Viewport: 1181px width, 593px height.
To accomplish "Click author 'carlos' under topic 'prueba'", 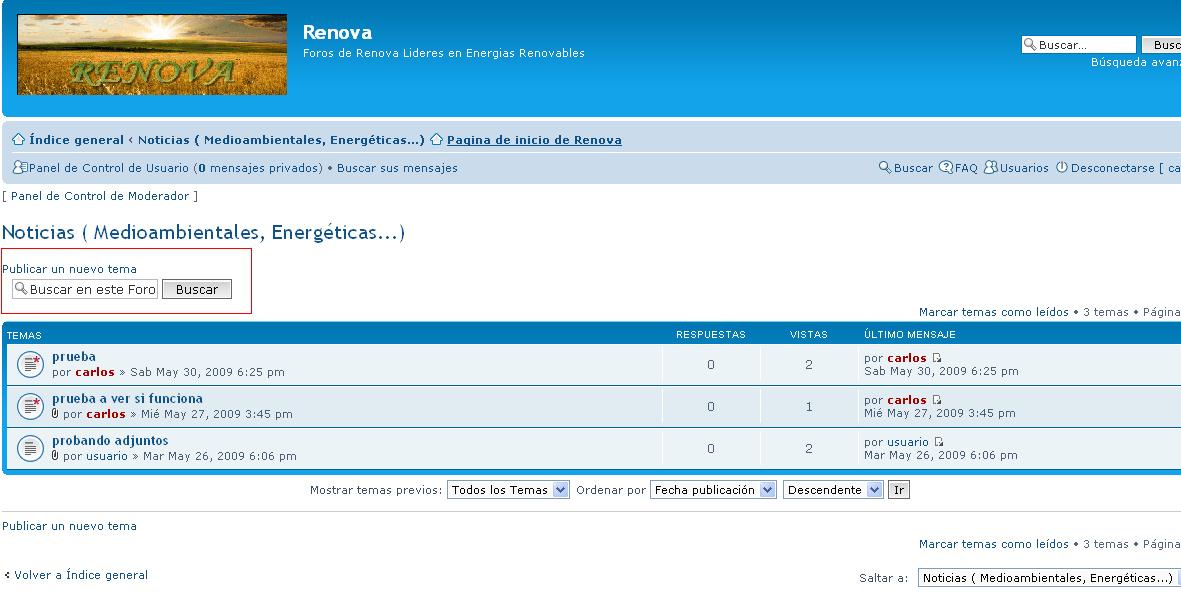I will [x=95, y=372].
